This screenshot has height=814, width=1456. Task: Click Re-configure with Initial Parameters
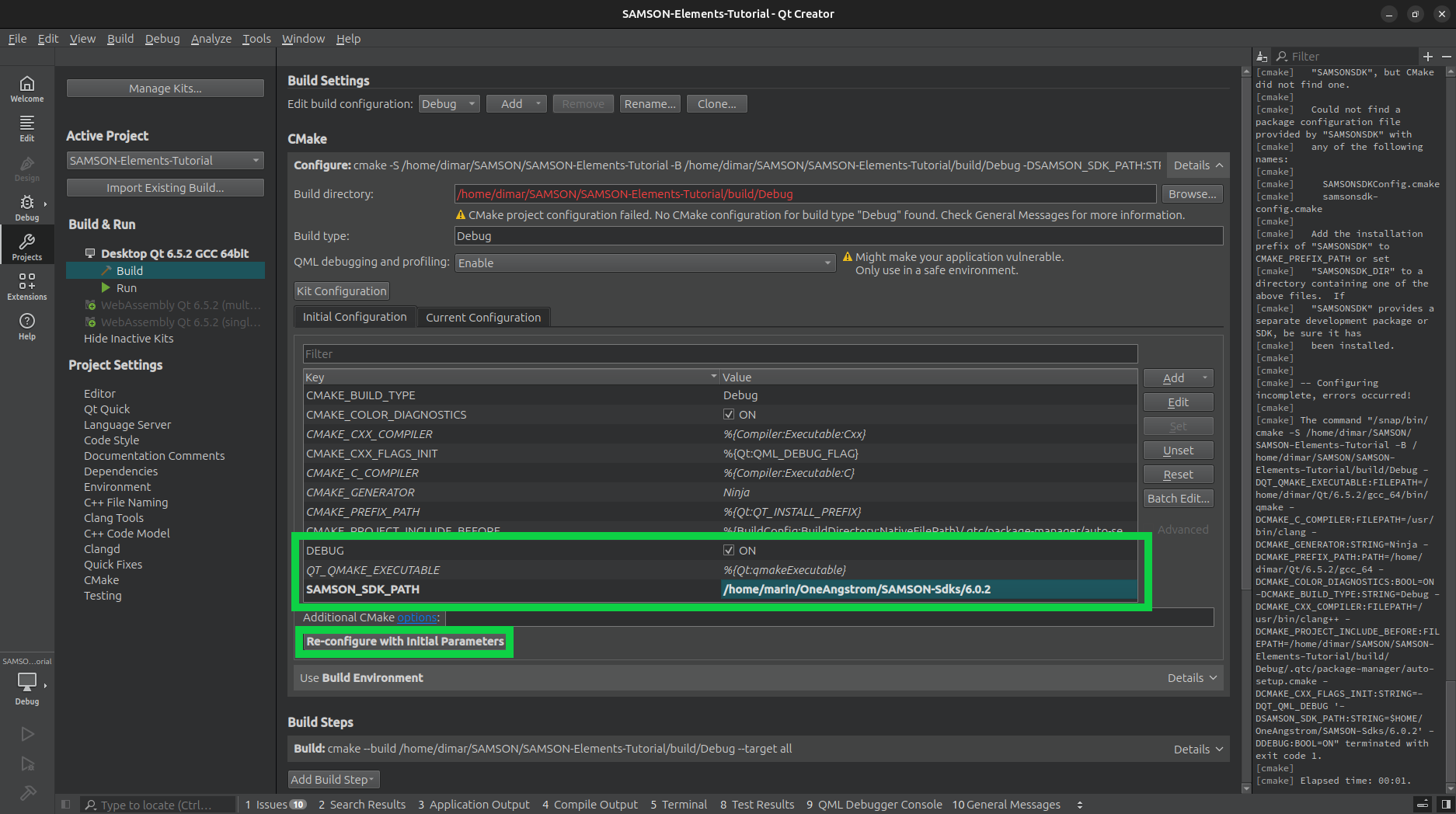point(405,642)
